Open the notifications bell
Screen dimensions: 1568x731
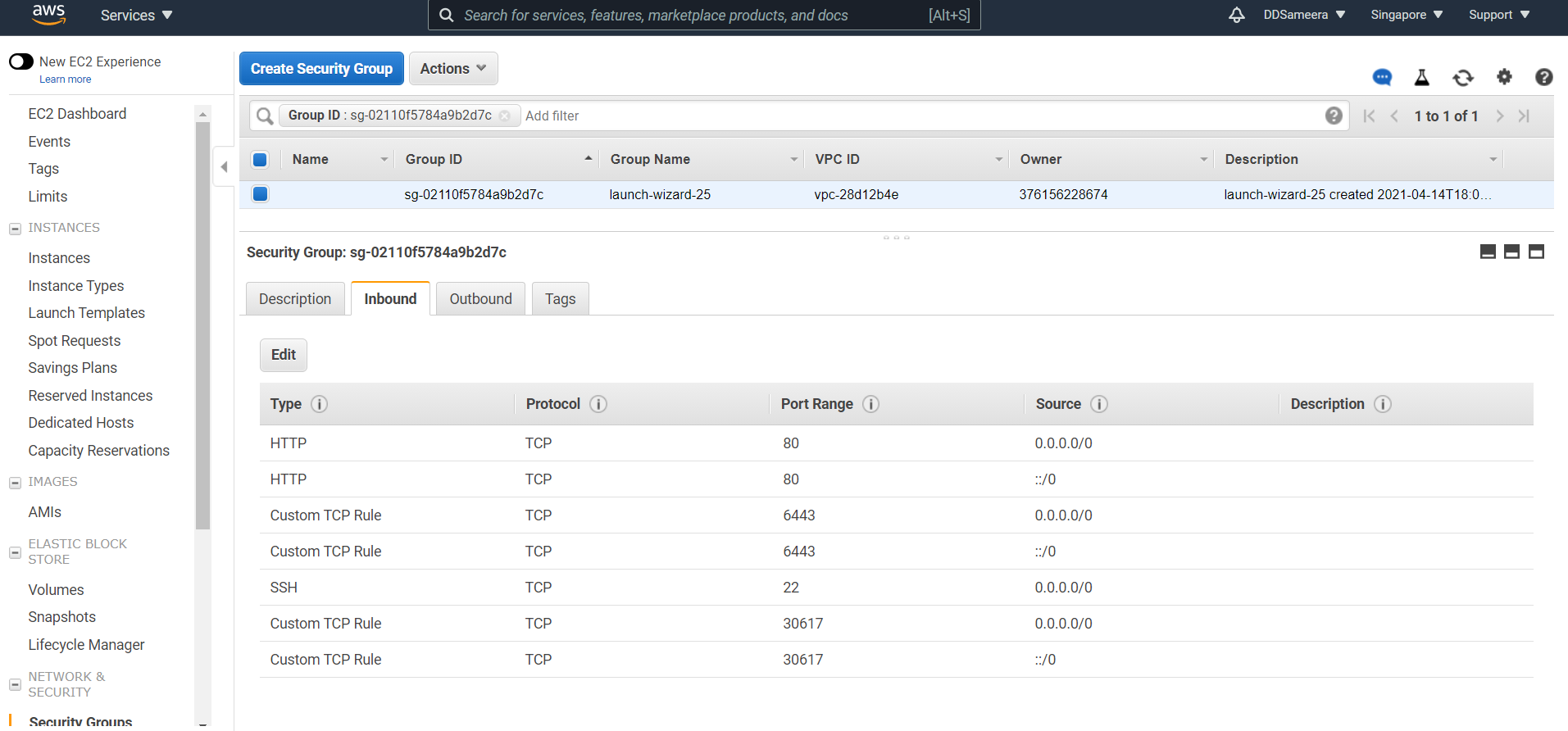pos(1236,15)
